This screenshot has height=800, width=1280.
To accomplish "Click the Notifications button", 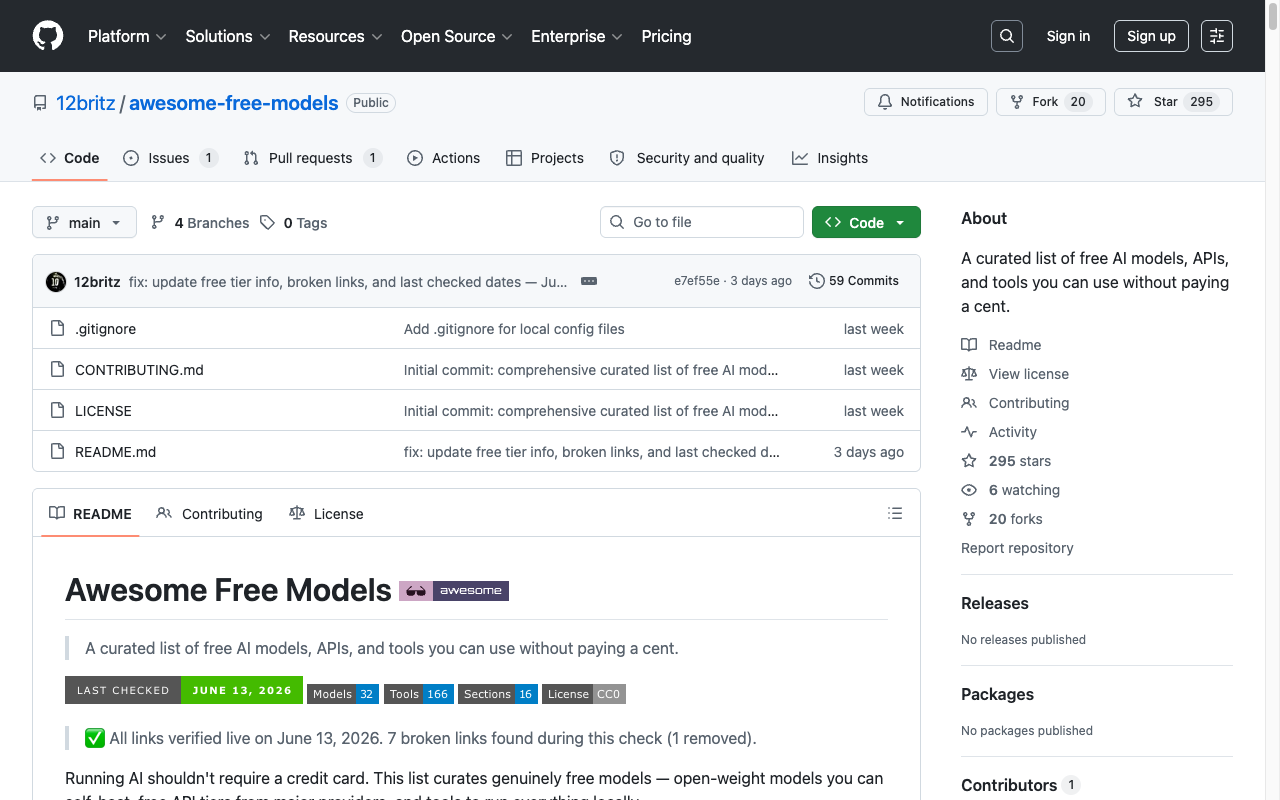I will (926, 102).
